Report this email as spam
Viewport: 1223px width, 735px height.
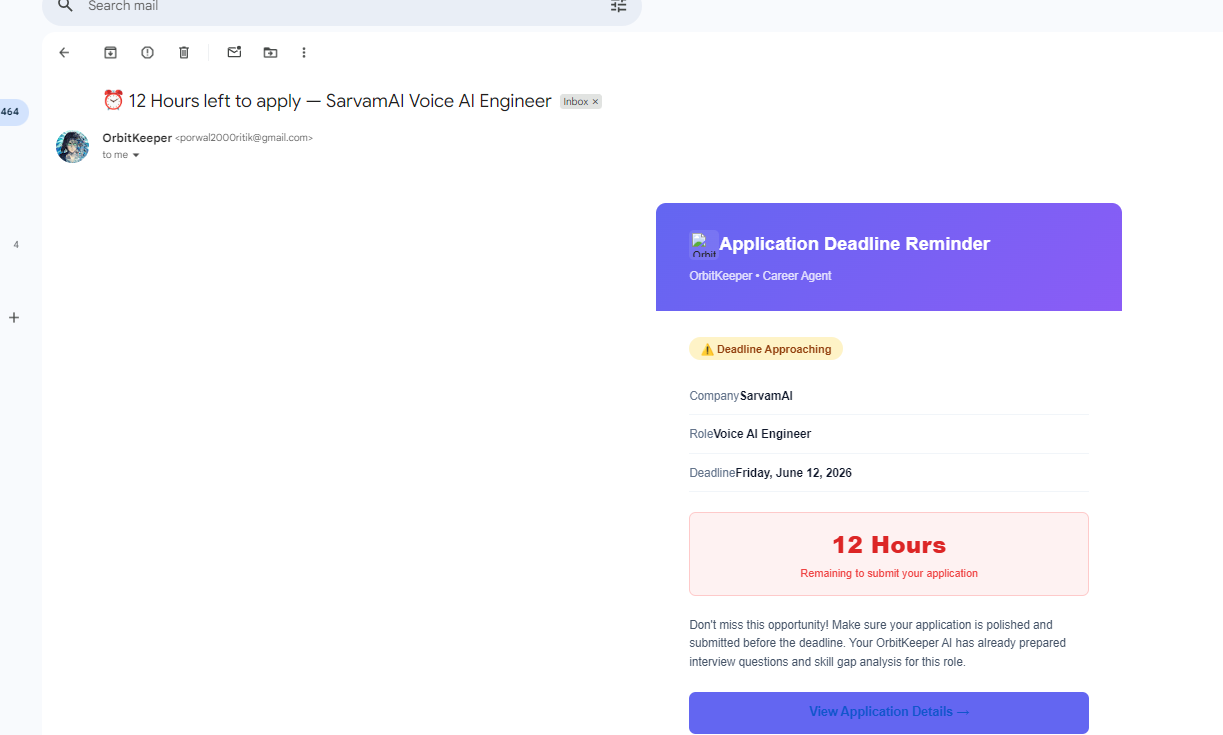point(148,52)
